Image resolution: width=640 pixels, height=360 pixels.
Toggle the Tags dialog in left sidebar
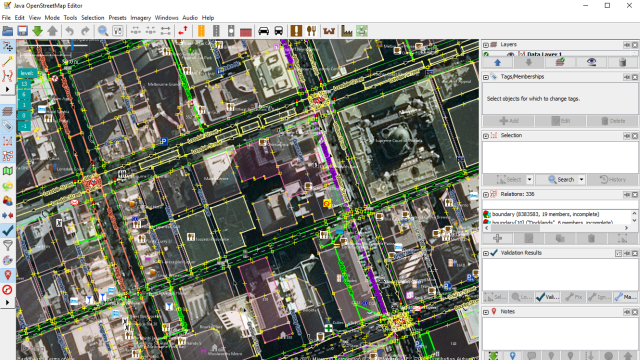(8, 126)
